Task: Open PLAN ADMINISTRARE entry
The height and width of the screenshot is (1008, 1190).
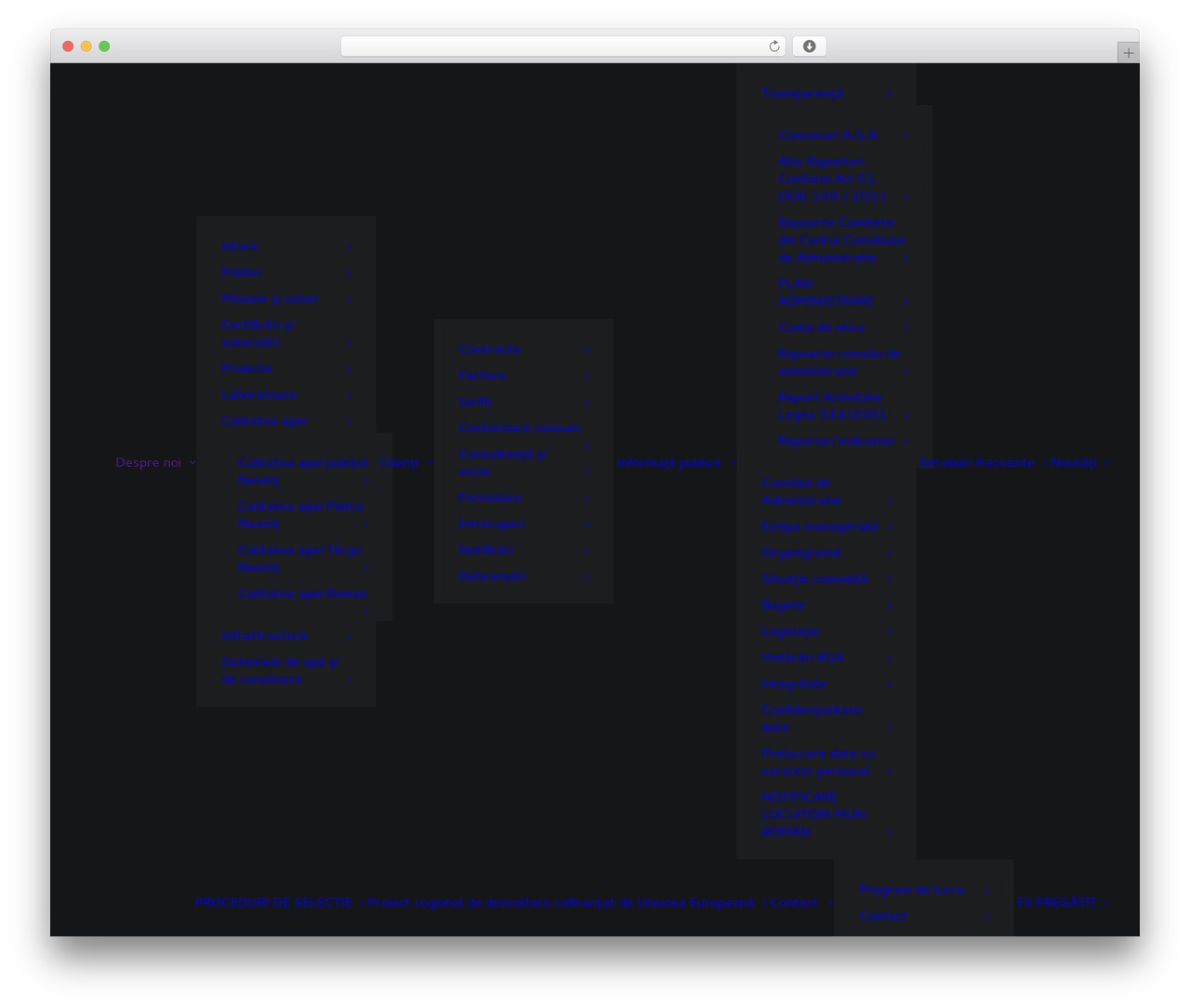Action: pos(826,292)
